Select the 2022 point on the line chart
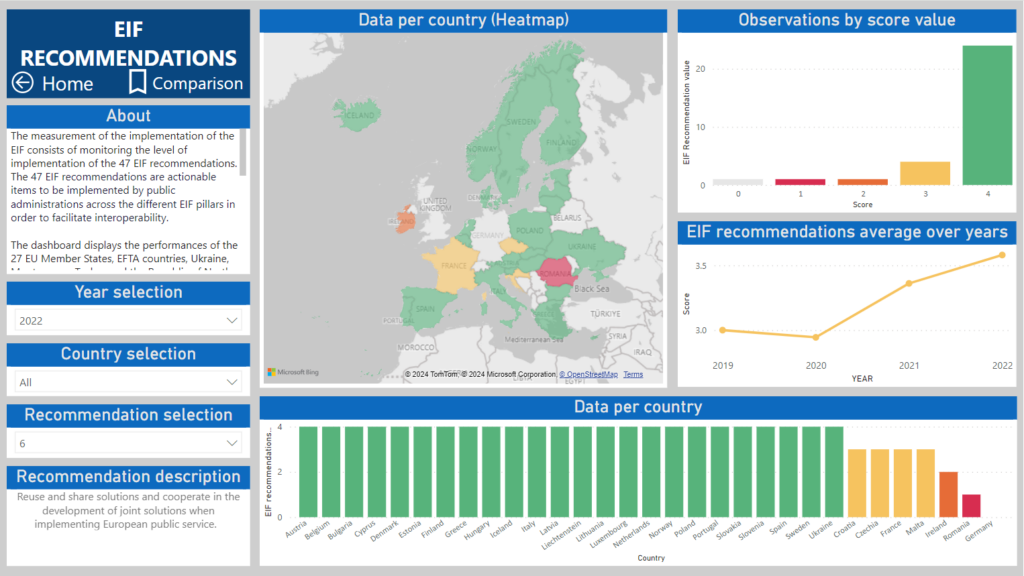Screen dimensions: 1024x576 pos(1002,255)
